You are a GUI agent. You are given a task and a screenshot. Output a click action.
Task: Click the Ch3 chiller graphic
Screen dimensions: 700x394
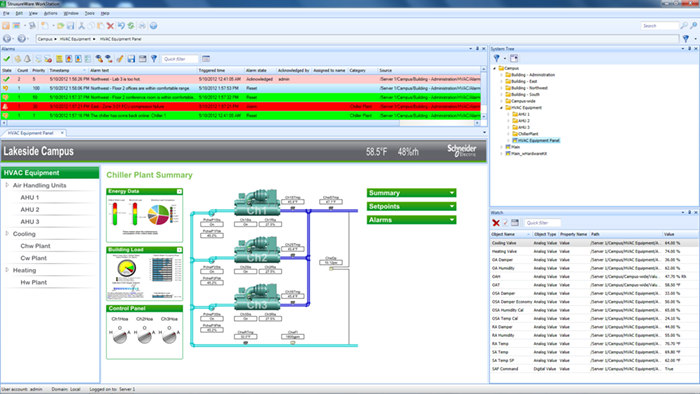click(x=258, y=298)
